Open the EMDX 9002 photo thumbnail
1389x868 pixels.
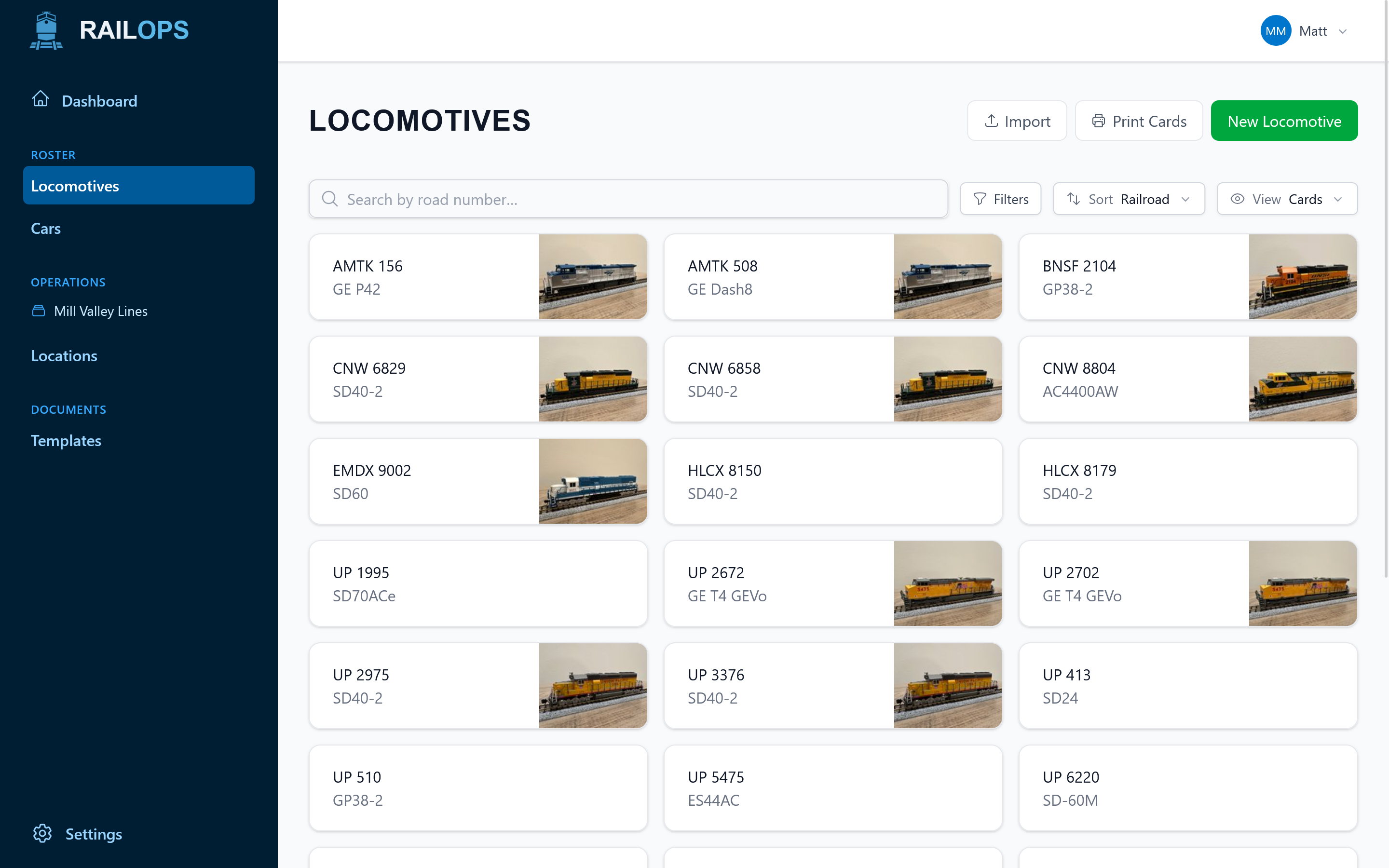click(x=593, y=481)
